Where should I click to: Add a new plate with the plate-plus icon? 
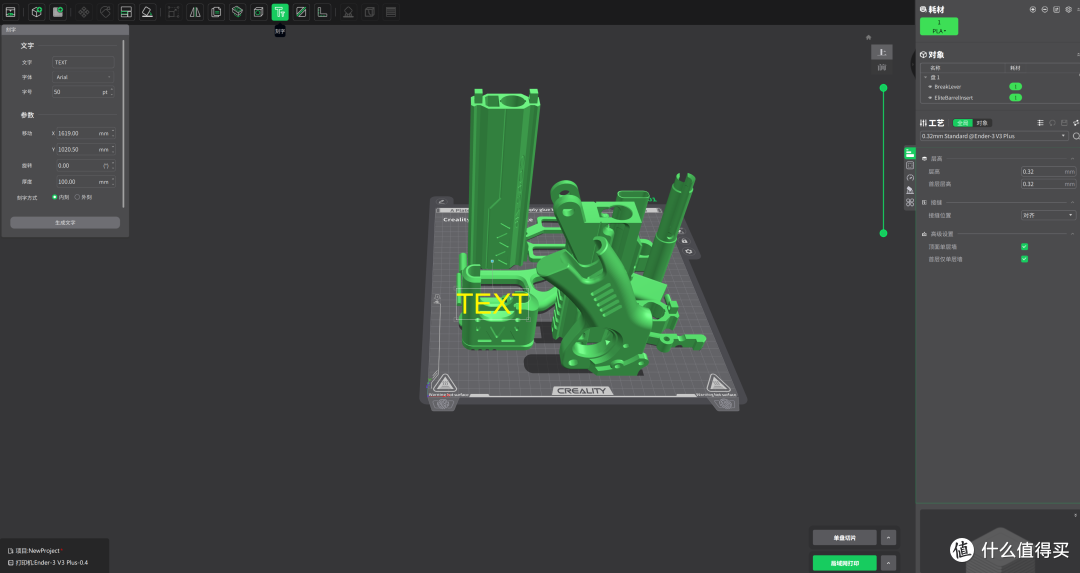pos(58,12)
